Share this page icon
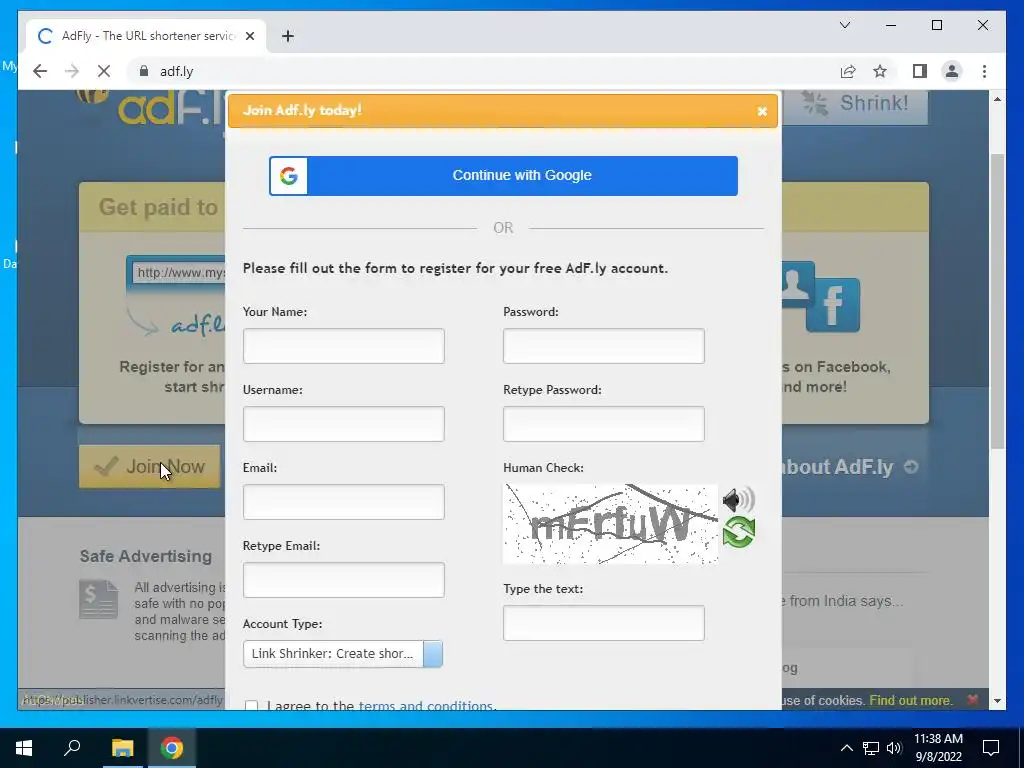Viewport: 1024px width, 768px height. 848,71
